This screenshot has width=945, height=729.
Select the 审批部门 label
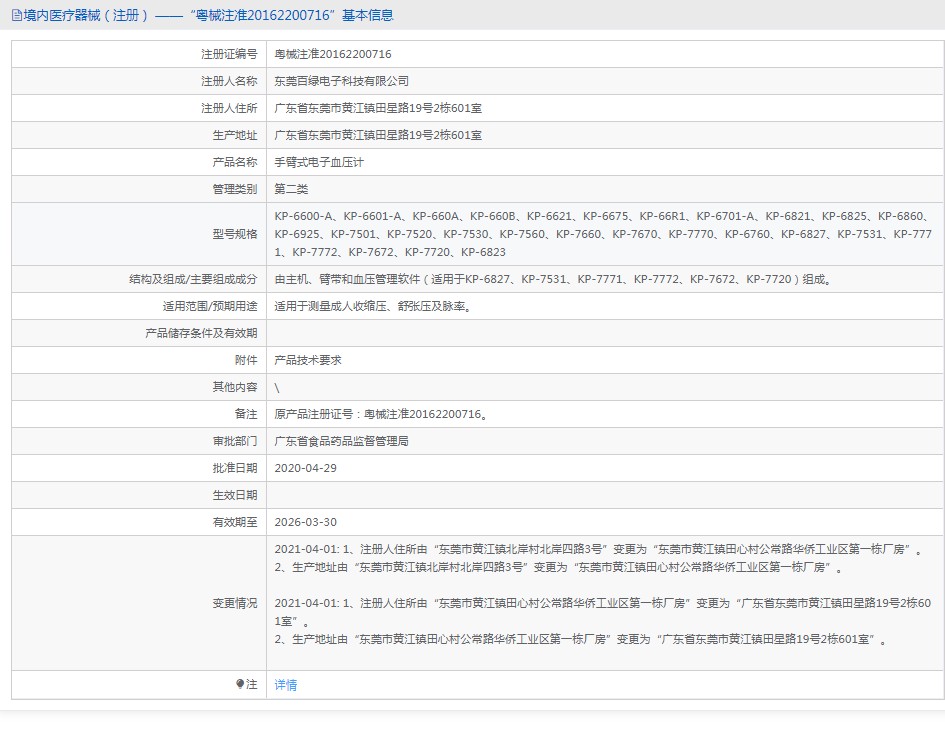point(235,441)
